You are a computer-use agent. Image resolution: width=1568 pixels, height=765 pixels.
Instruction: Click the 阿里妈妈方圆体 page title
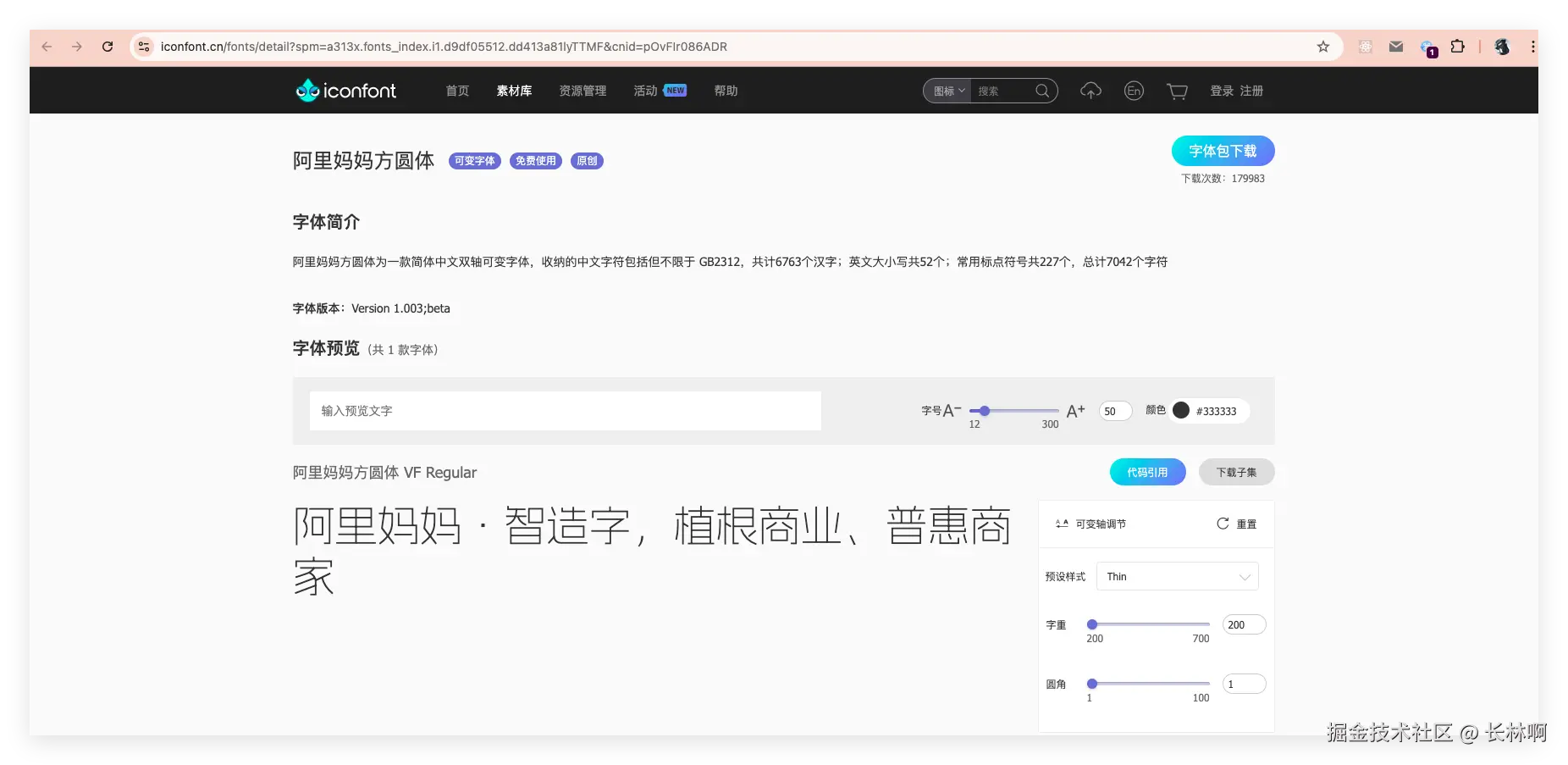tap(363, 160)
